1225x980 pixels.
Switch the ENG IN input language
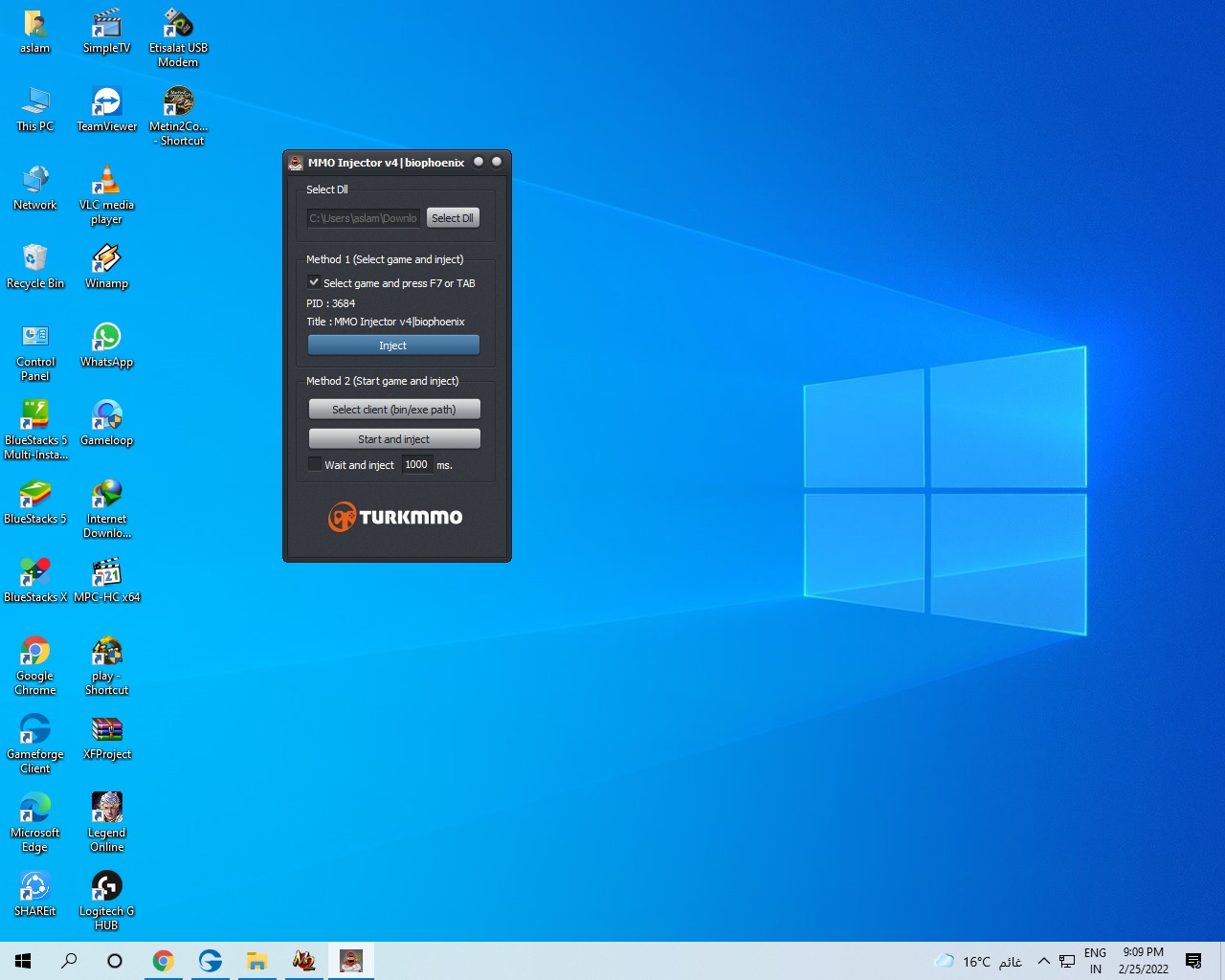1095,961
